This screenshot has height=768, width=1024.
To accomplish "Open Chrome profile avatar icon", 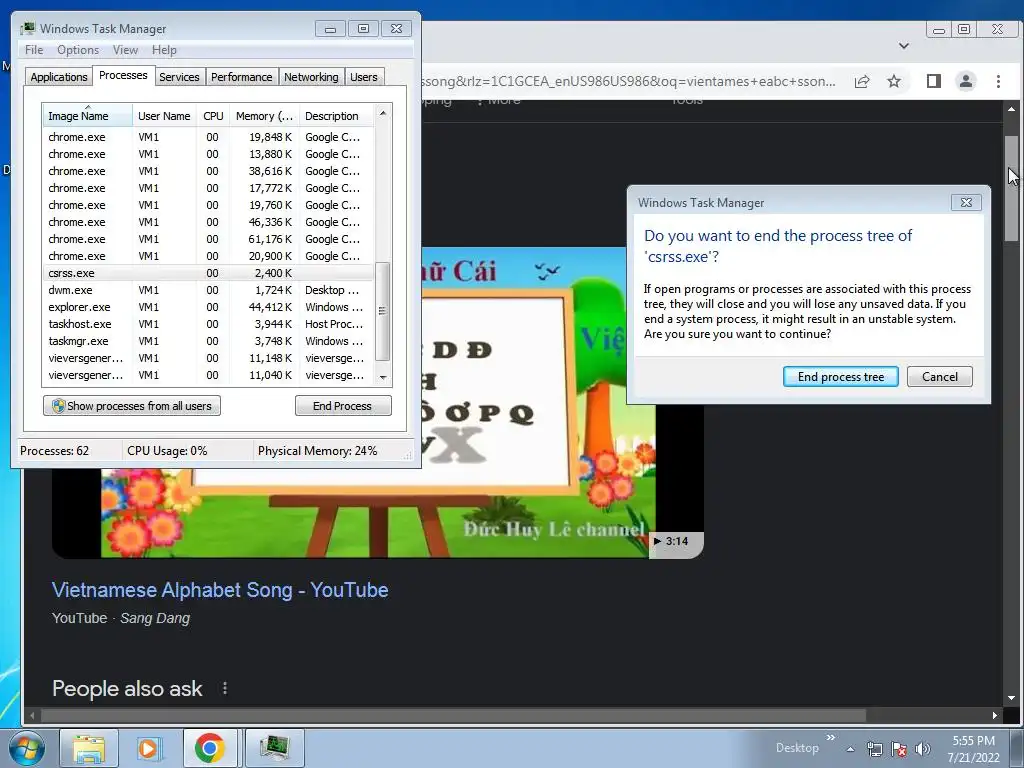I will [965, 81].
